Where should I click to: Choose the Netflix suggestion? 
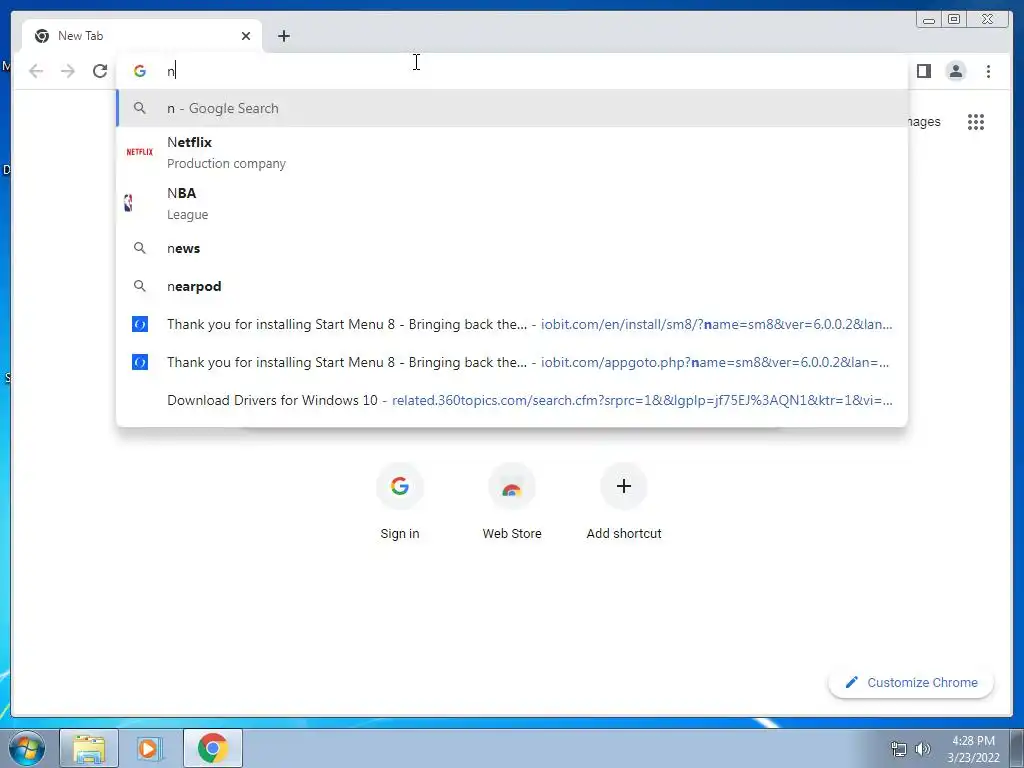(x=512, y=152)
